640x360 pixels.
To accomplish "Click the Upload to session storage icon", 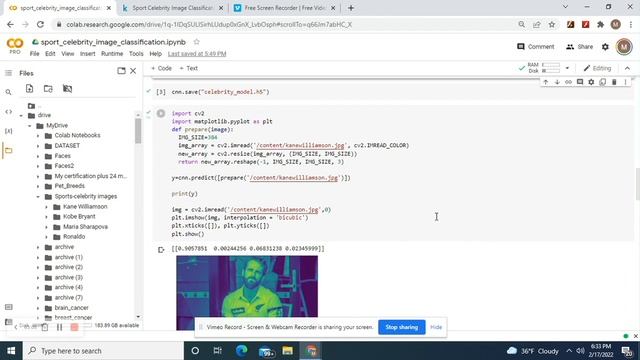I will 29,89.
